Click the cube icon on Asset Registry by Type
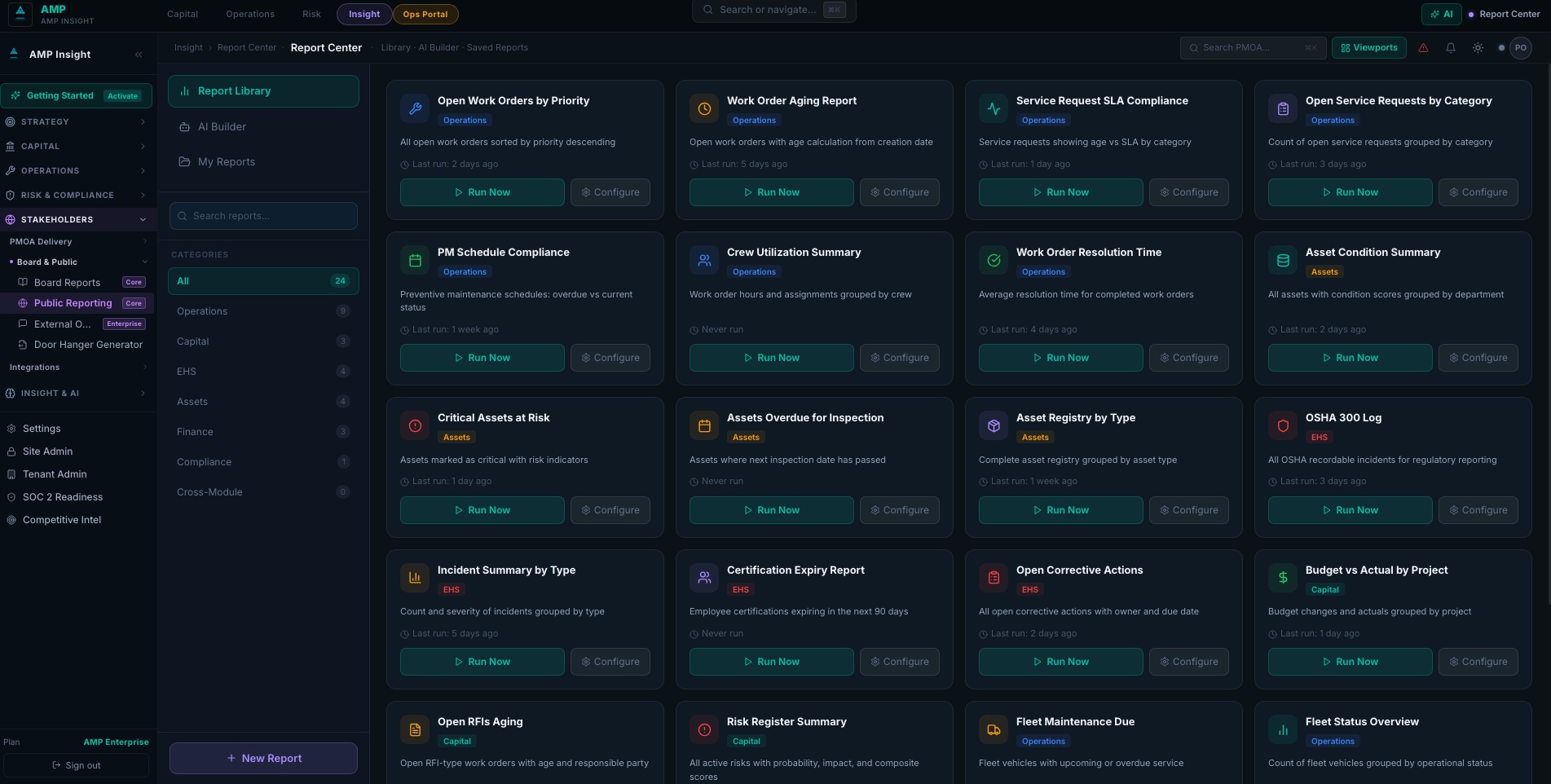 (x=994, y=425)
